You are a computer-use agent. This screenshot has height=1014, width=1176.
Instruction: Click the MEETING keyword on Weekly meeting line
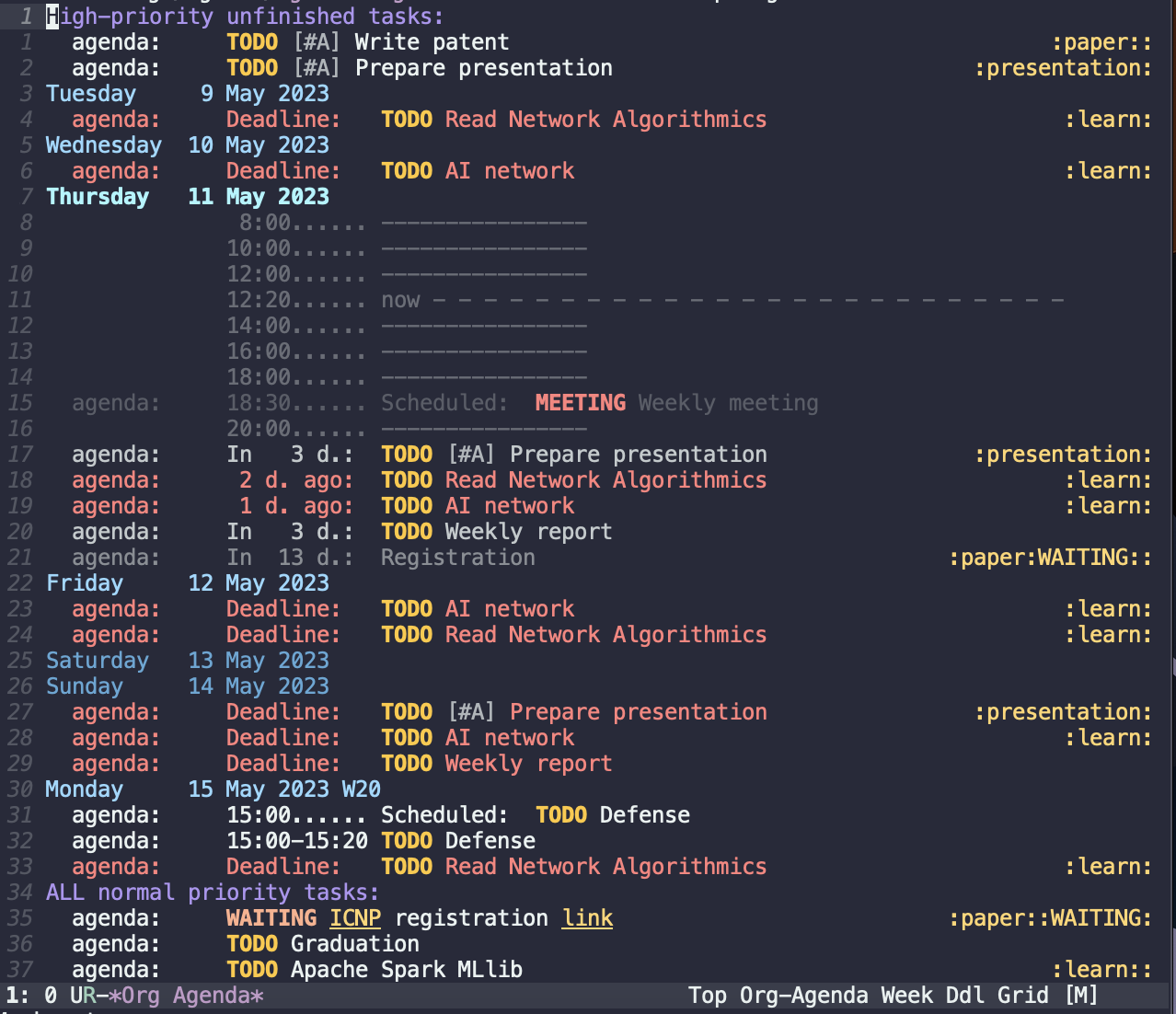581,403
